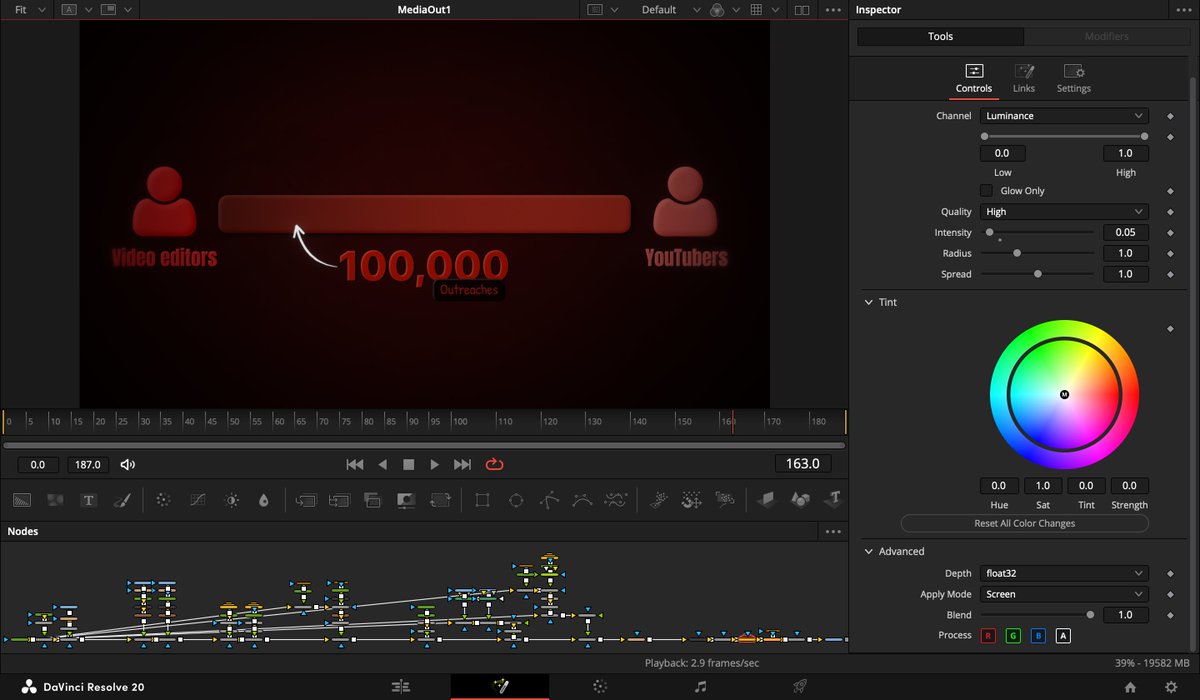
Task: Toggle single/dual viewer layout icon
Action: pyautogui.click(x=802, y=10)
